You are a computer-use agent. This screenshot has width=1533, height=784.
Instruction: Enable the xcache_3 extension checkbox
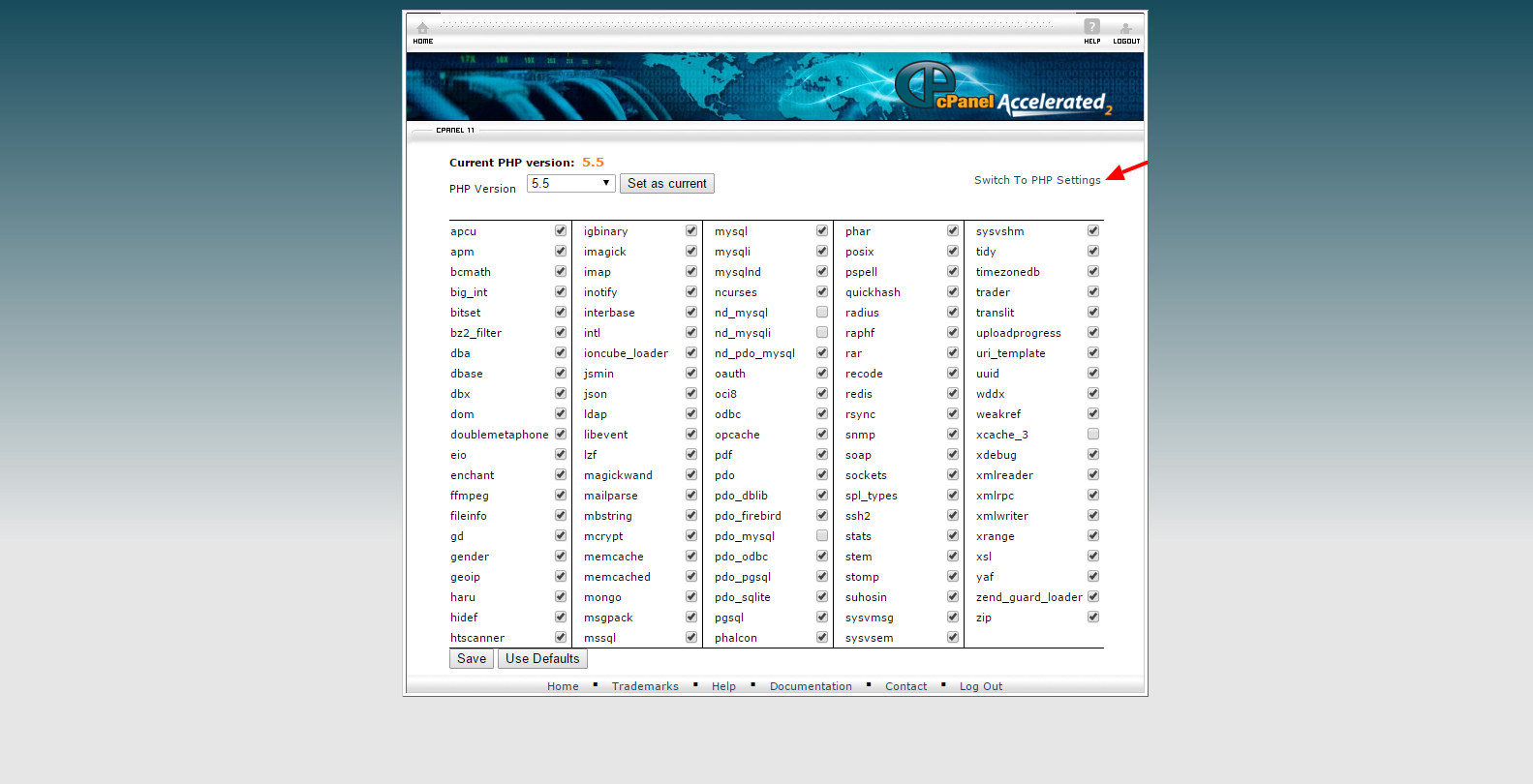[1093, 435]
